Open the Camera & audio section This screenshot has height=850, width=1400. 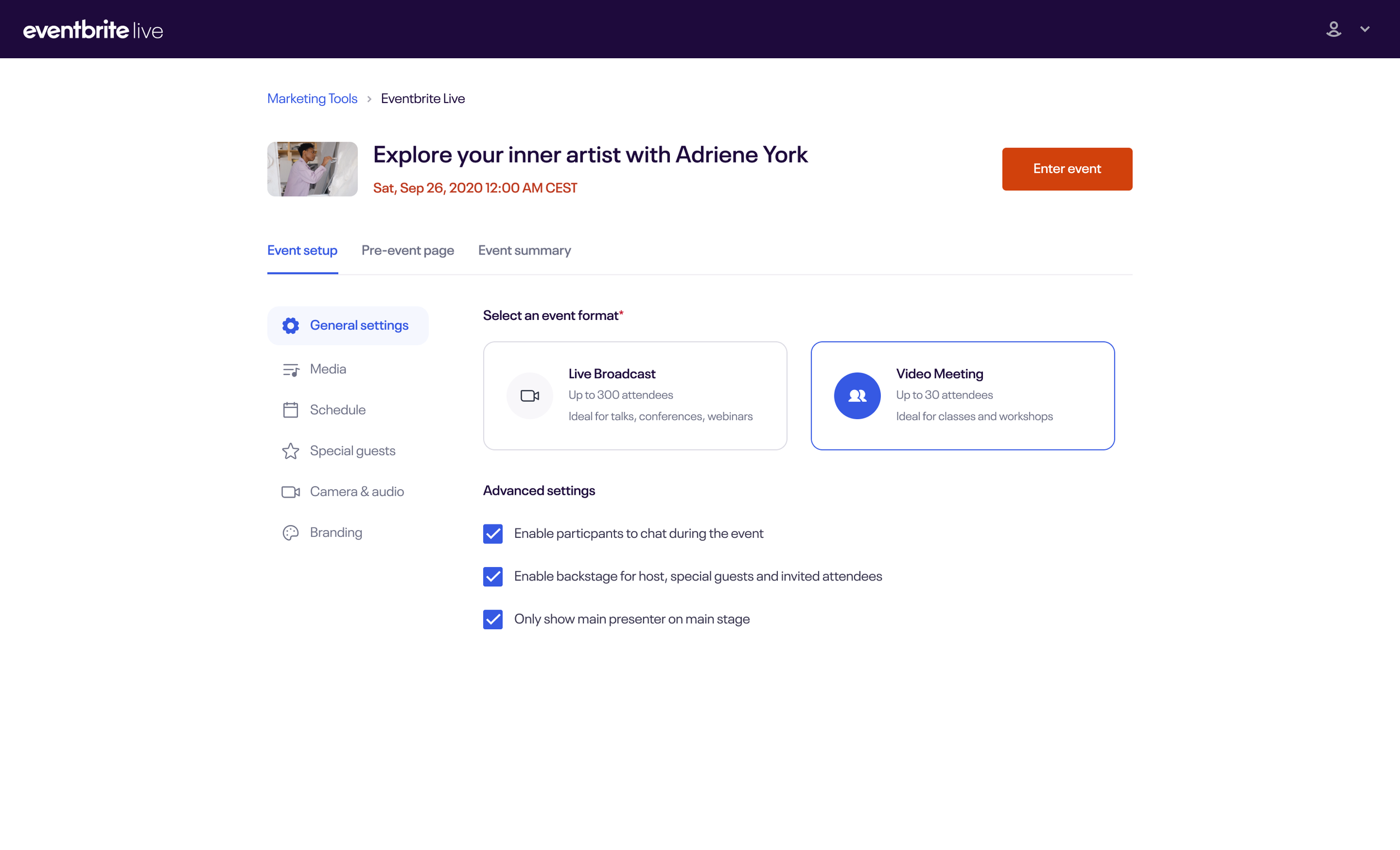click(x=357, y=492)
